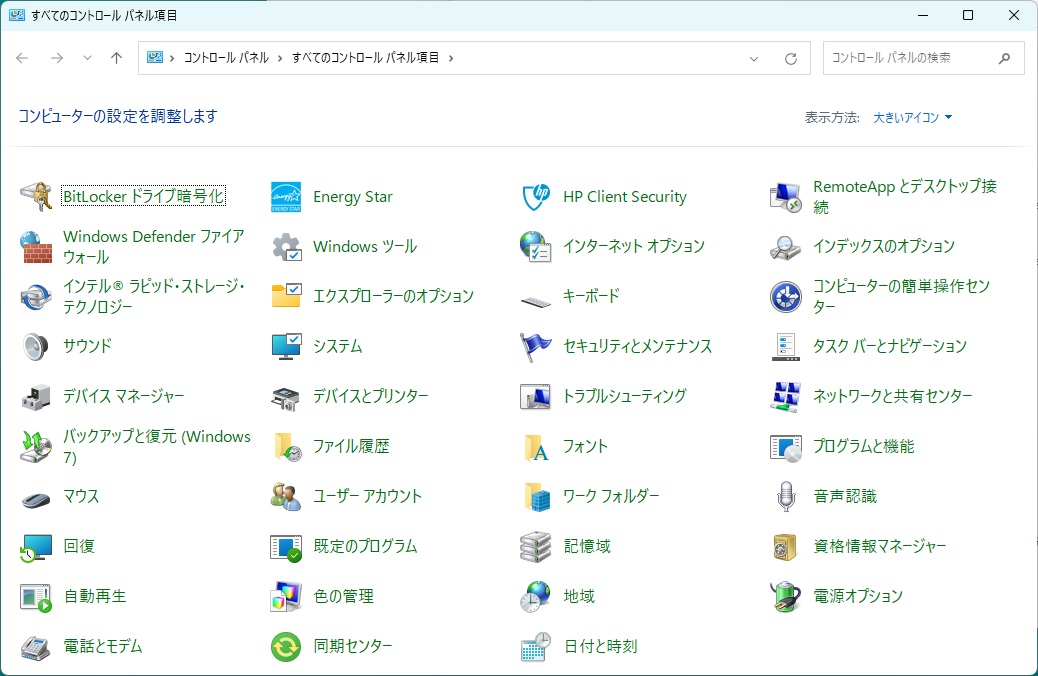
Task: Open the プログラムと機能 icon
Action: click(786, 446)
